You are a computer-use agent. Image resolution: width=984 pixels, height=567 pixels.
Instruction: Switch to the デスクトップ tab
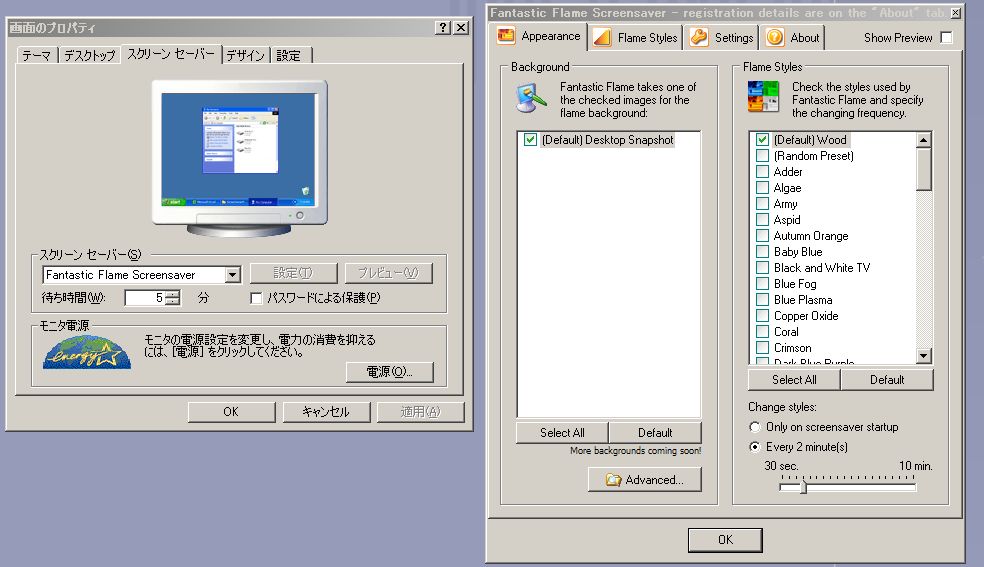click(89, 56)
